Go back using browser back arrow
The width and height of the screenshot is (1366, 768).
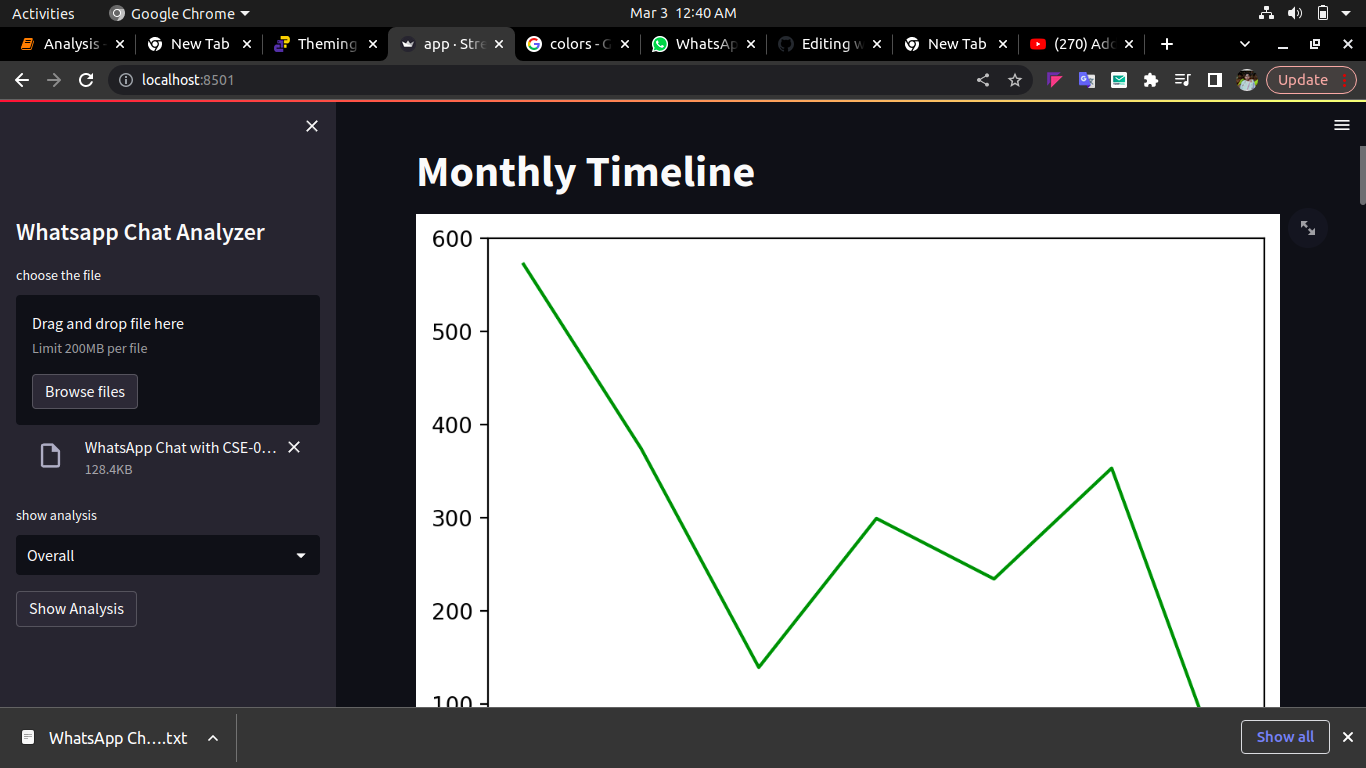click(x=22, y=80)
